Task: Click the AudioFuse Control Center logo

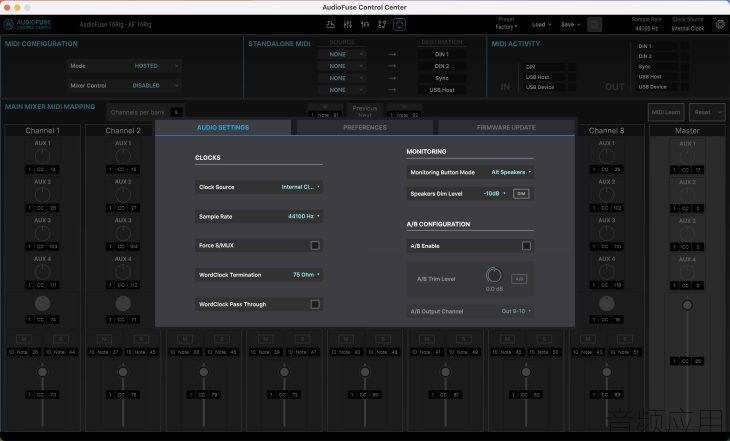Action: point(27,24)
